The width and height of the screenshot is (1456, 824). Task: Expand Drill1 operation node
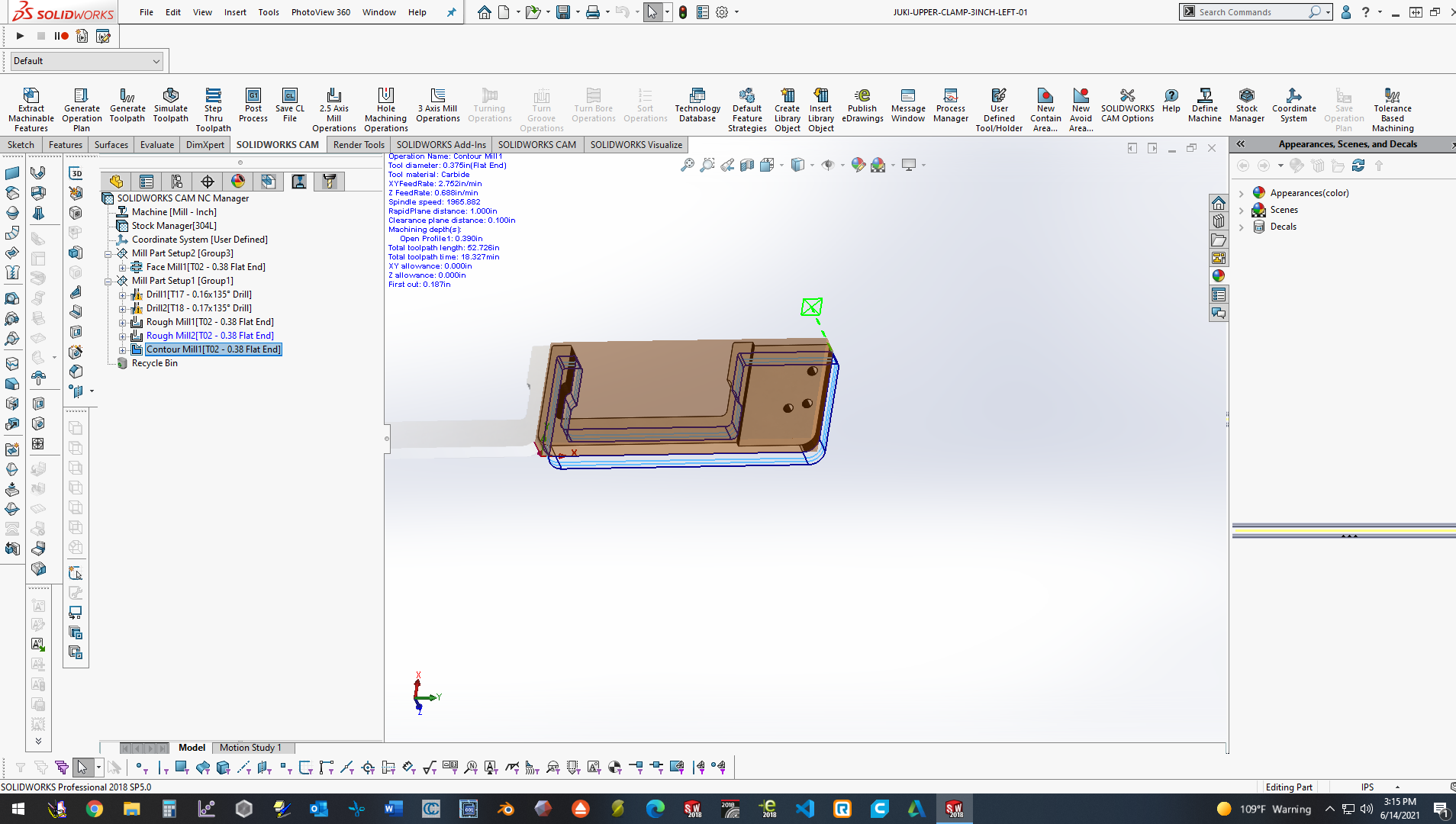(122, 295)
